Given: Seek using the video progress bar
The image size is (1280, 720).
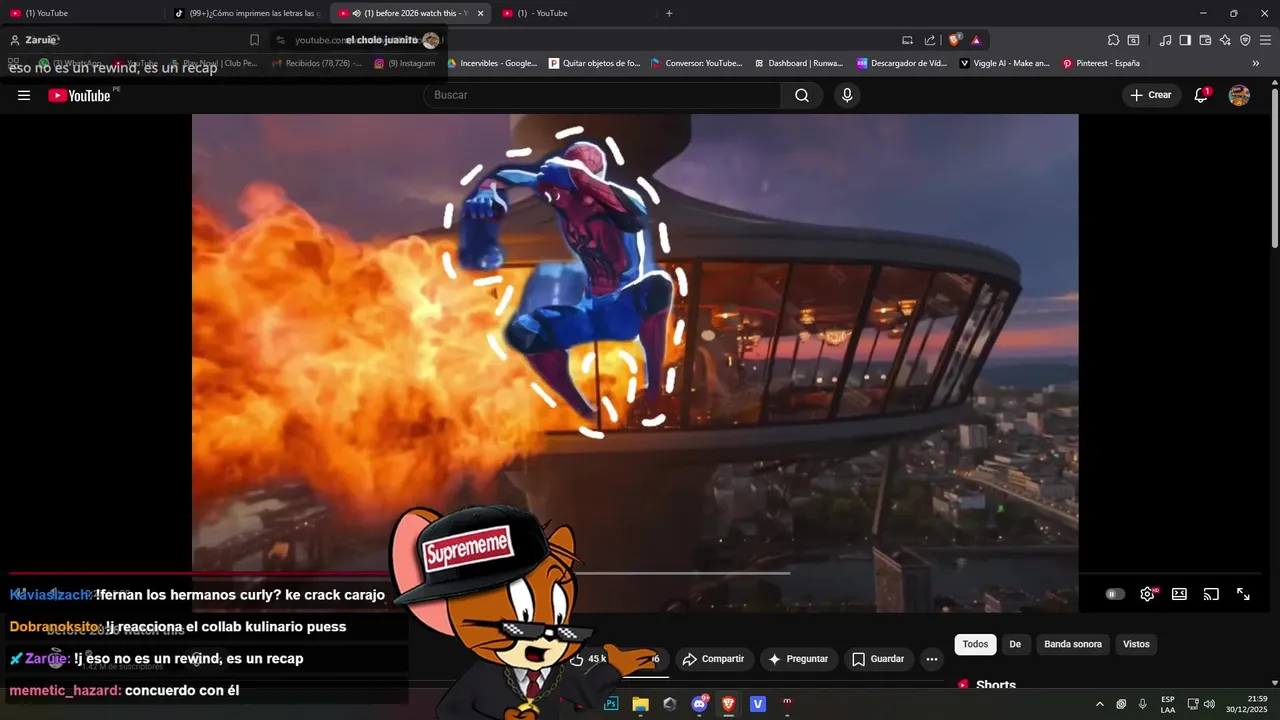Looking at the screenshot, I should click(635, 573).
